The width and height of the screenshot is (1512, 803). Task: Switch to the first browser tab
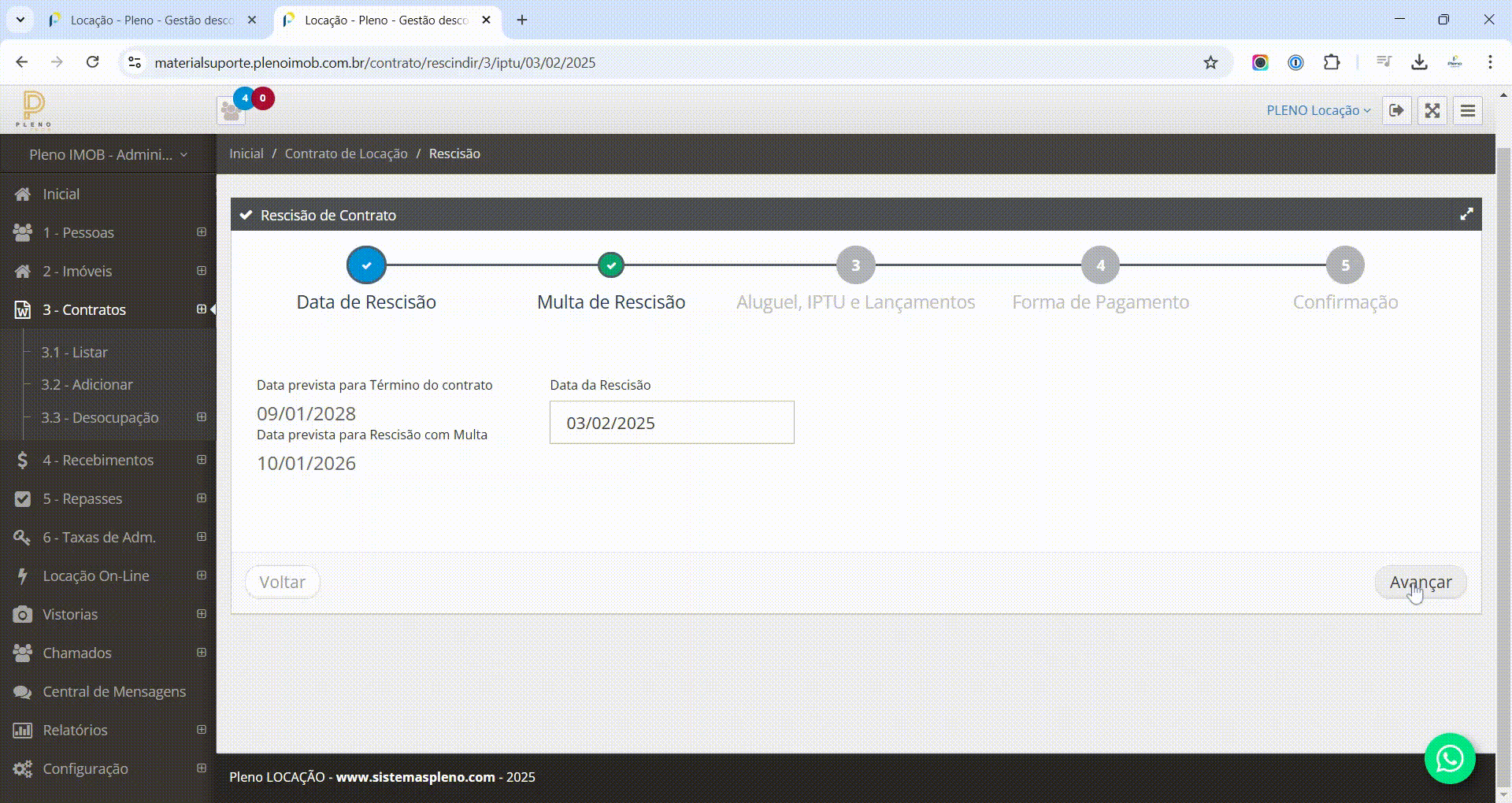click(x=152, y=20)
